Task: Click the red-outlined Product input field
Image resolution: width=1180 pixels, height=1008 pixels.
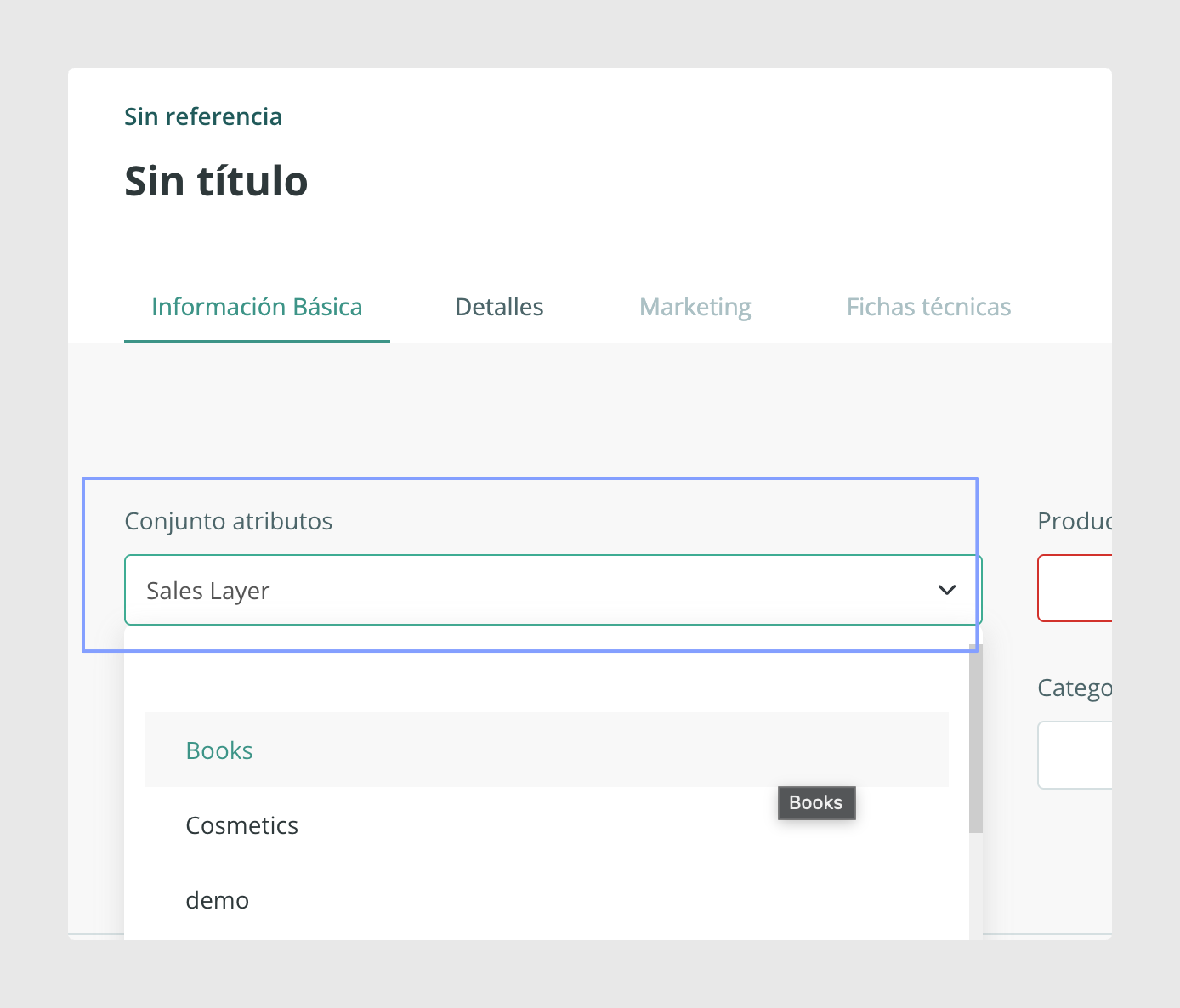Action: click(1075, 588)
